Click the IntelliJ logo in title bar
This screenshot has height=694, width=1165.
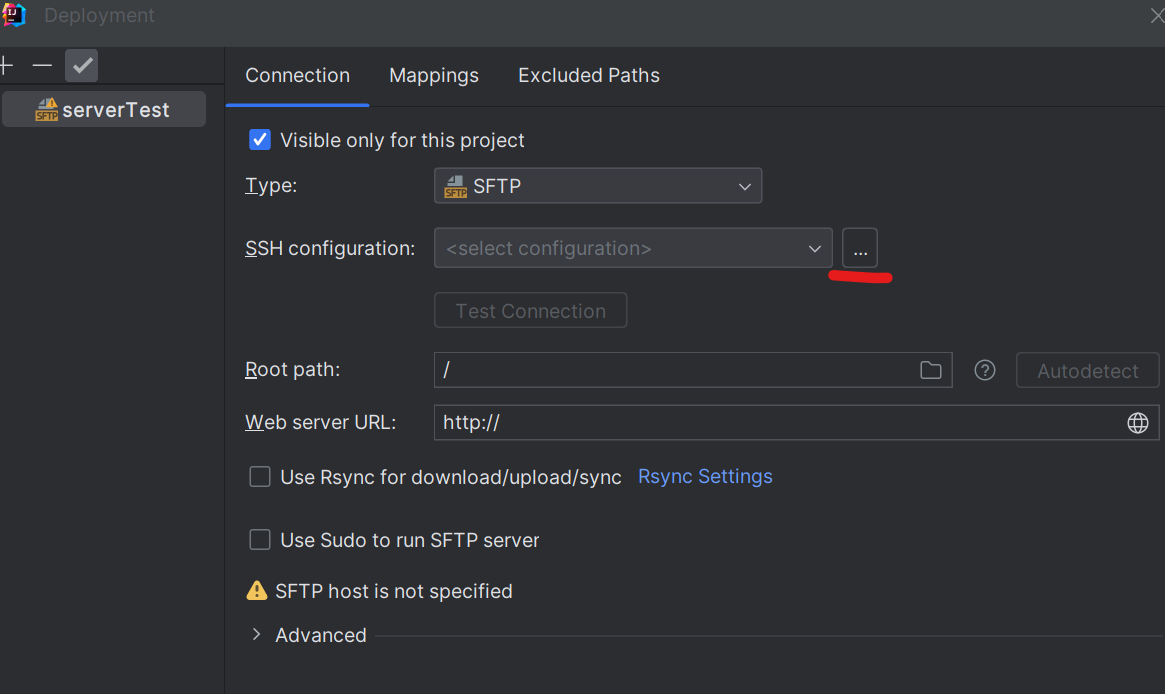(14, 15)
